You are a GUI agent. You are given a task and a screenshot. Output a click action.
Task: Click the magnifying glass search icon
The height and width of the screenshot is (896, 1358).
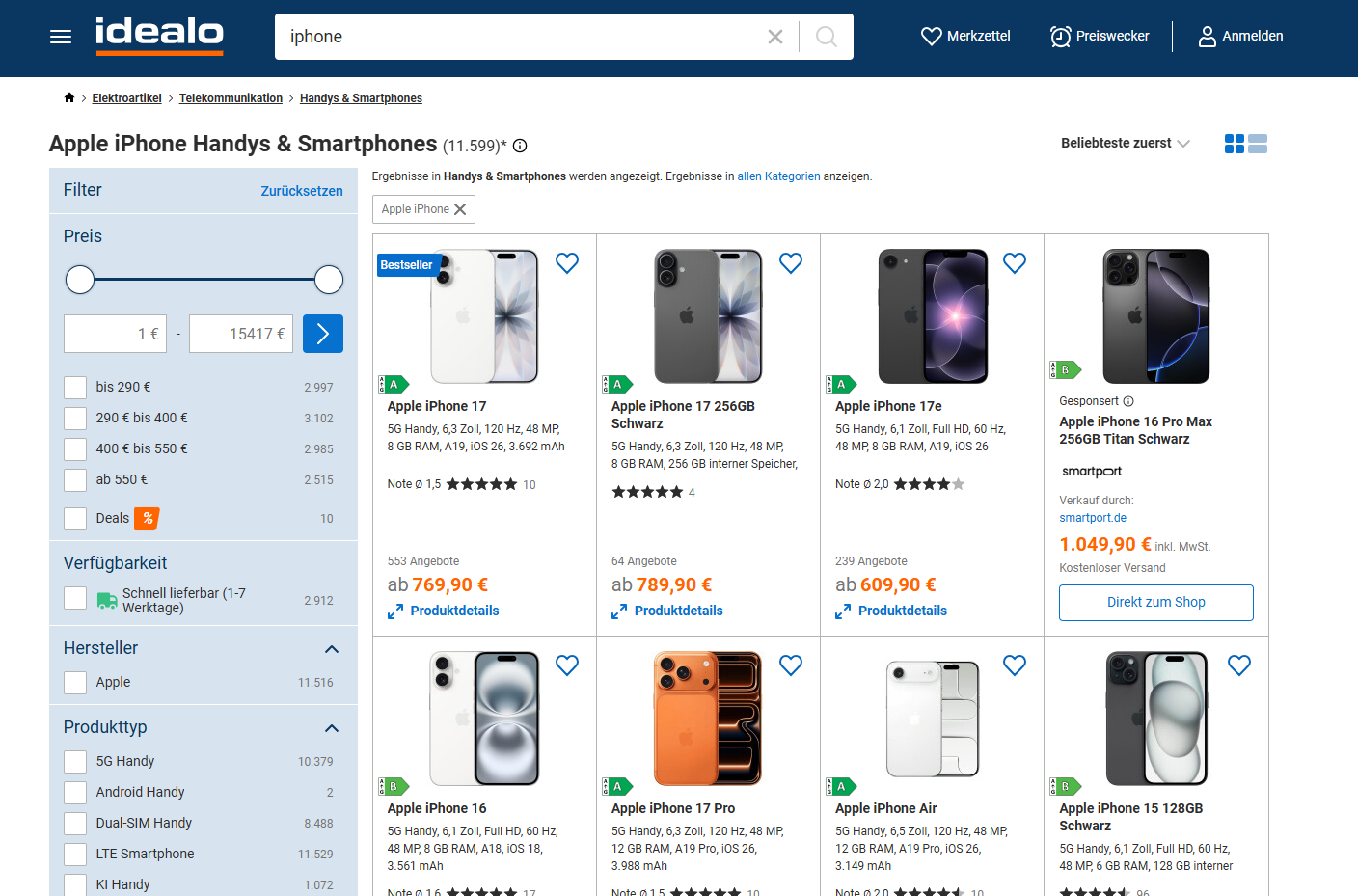pyautogui.click(x=827, y=37)
